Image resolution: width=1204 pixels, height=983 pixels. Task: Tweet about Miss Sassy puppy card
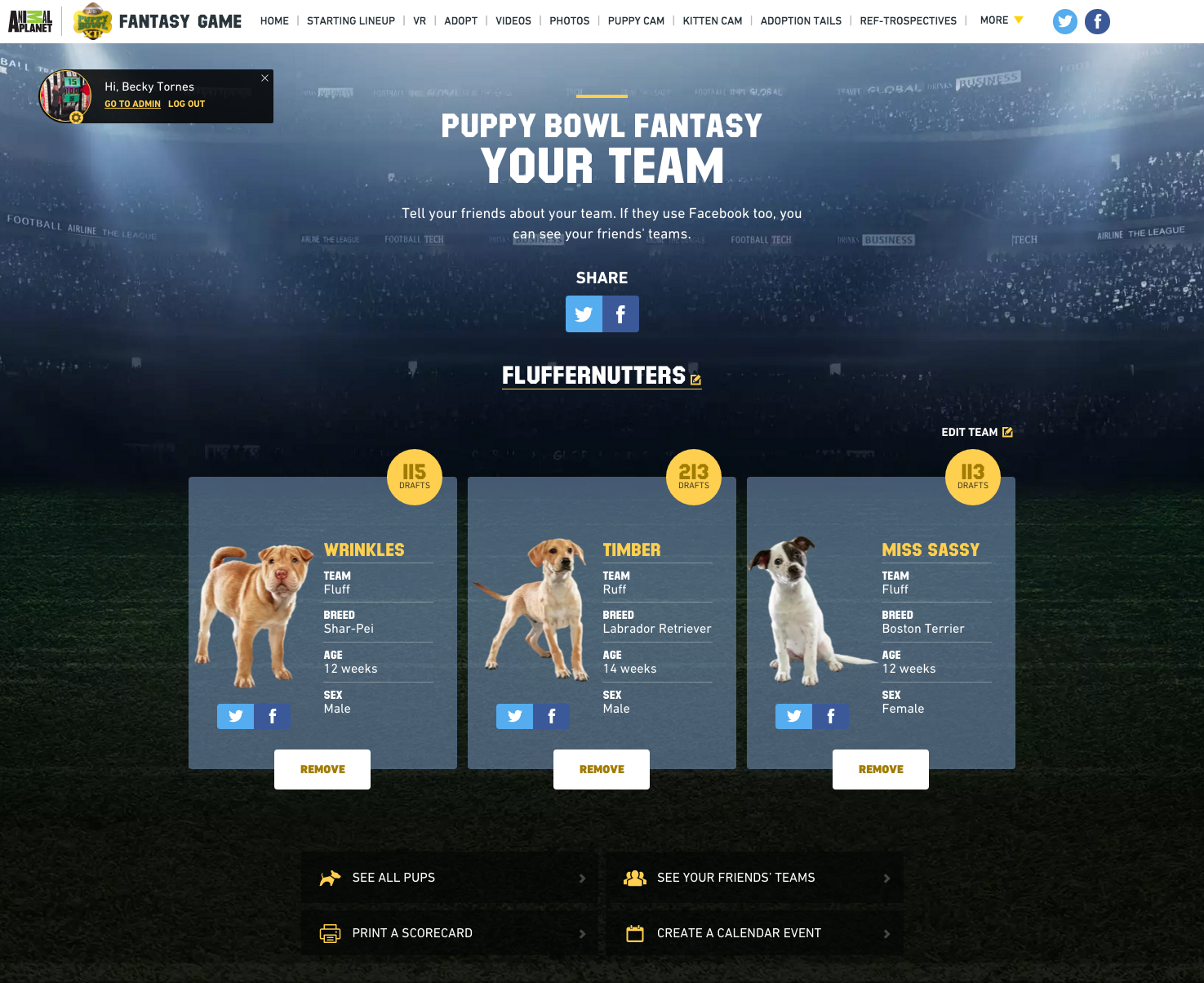tap(793, 716)
